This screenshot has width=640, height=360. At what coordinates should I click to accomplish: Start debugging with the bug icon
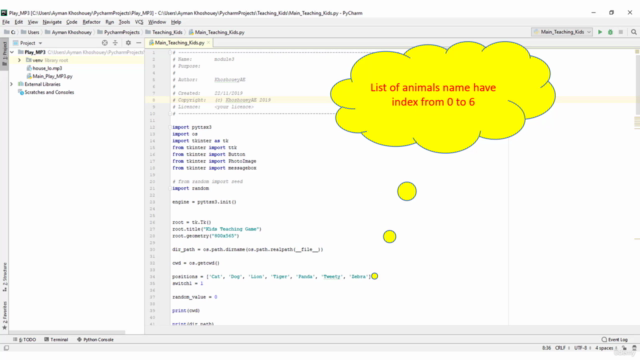pos(610,32)
